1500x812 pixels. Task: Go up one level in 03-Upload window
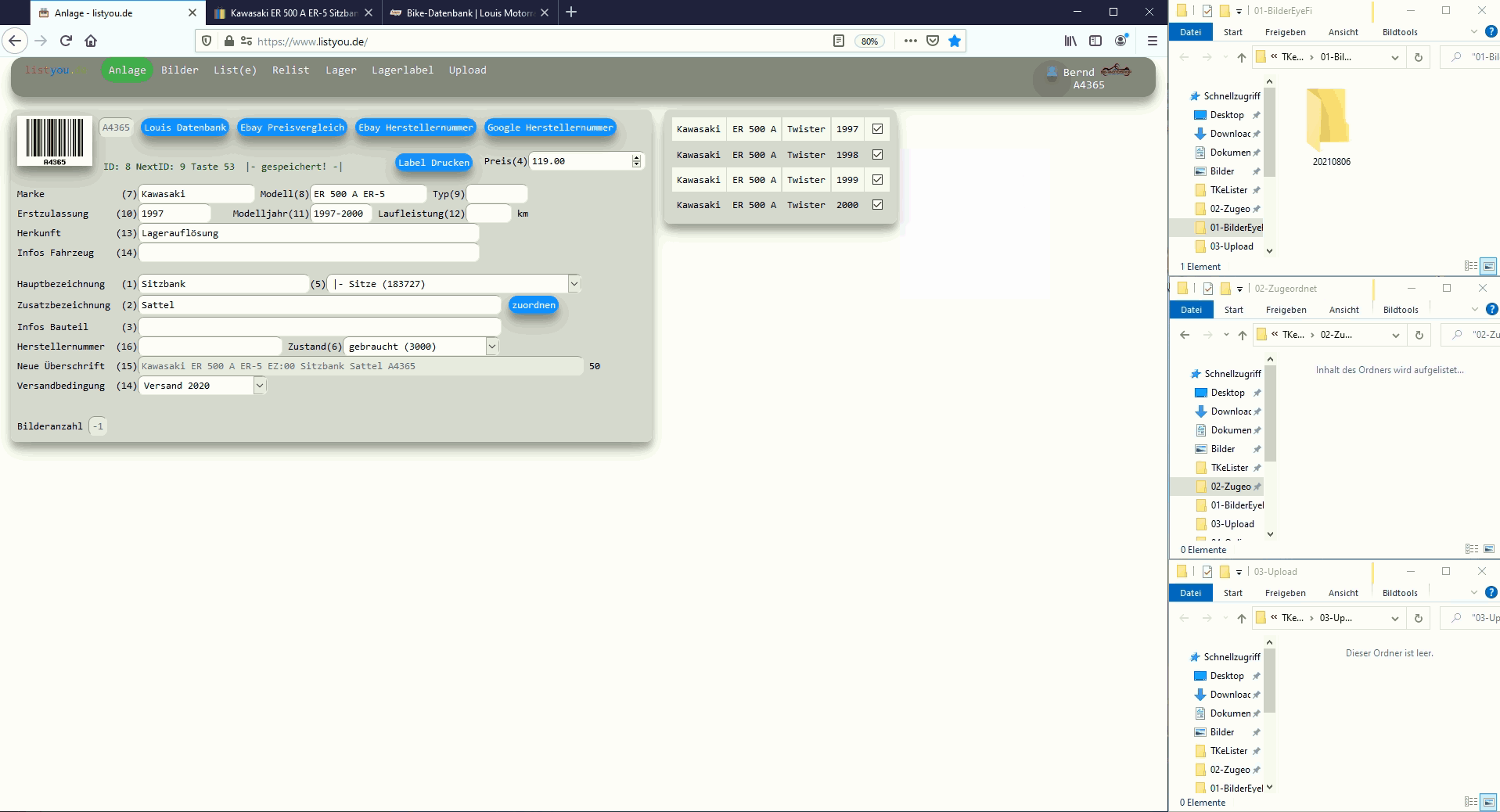coord(1242,618)
